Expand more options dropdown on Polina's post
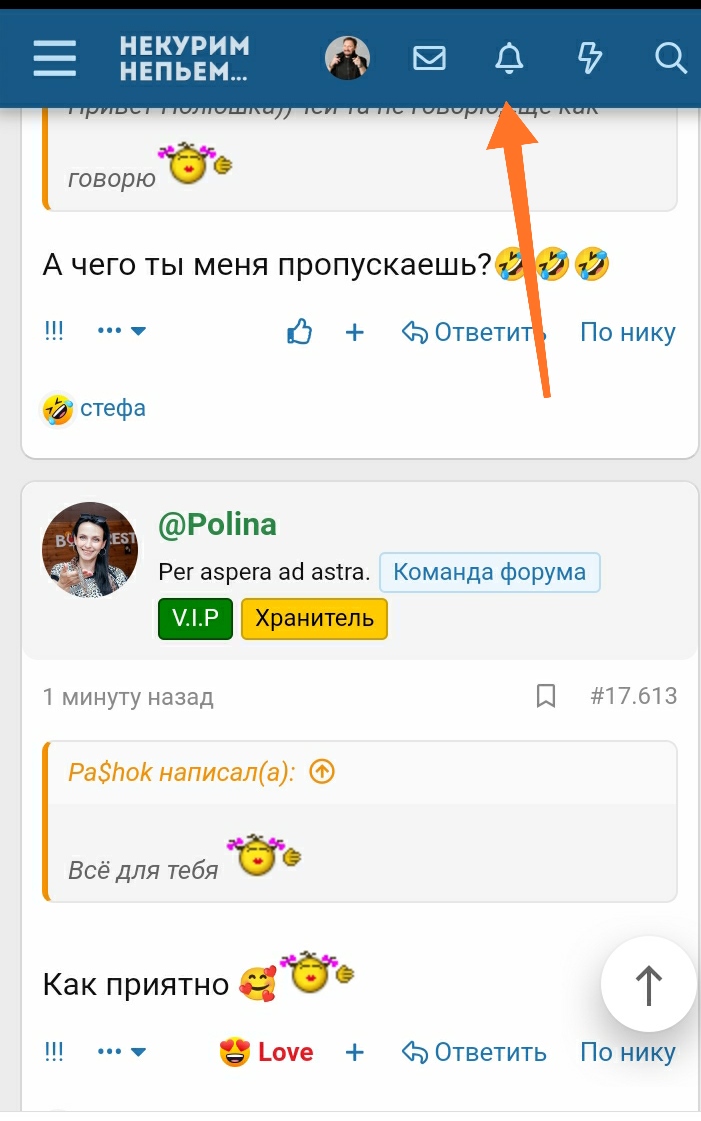 tap(122, 1052)
